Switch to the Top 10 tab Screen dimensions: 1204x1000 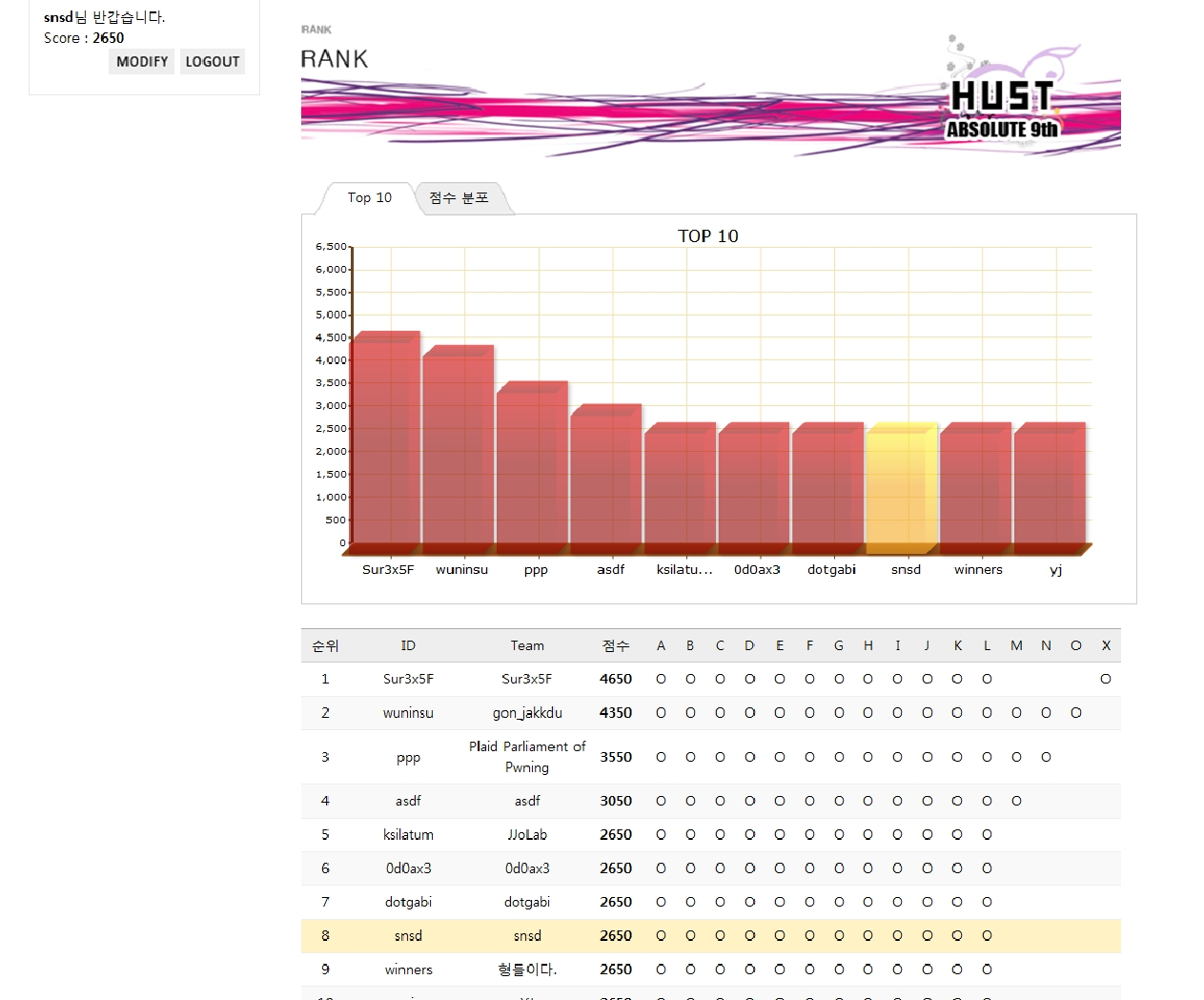369,198
